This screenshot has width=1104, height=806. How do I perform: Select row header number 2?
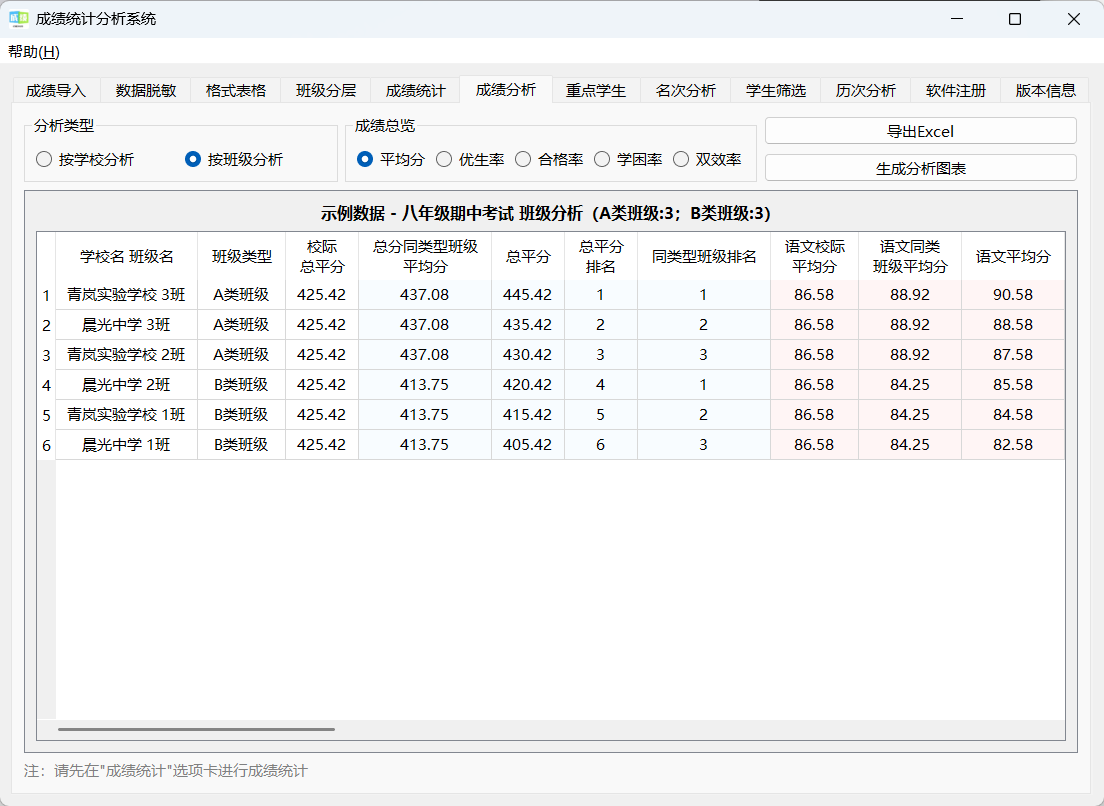coord(46,325)
